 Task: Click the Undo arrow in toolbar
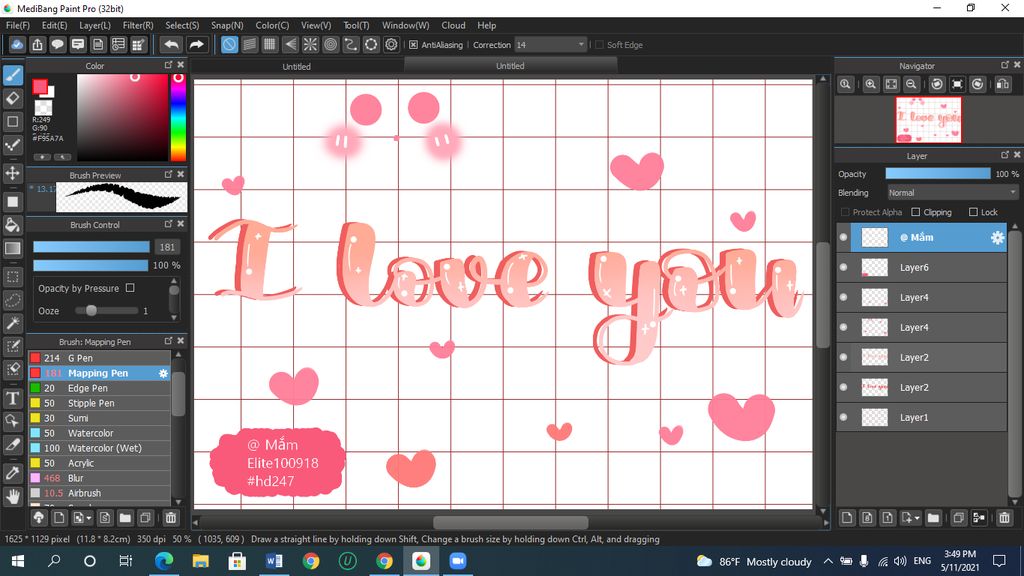[x=171, y=44]
